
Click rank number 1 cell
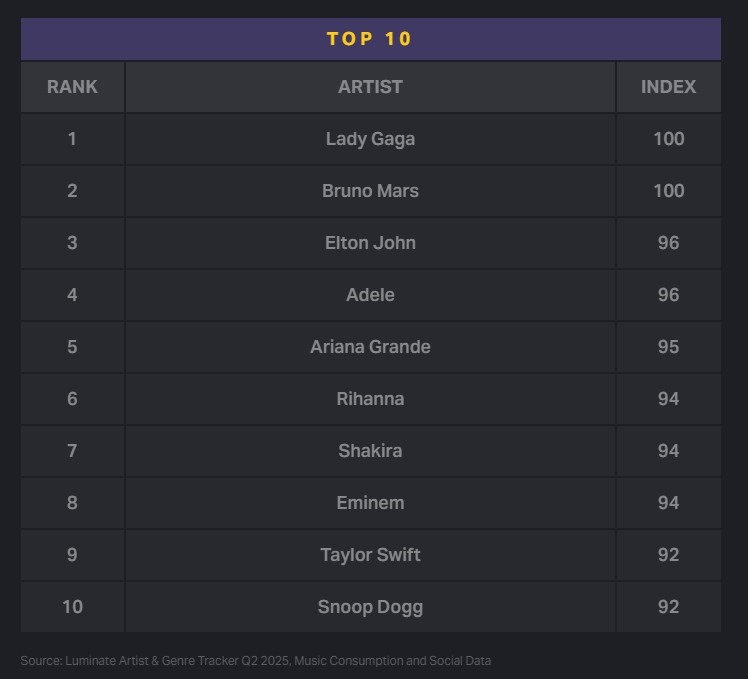pyautogui.click(x=72, y=139)
